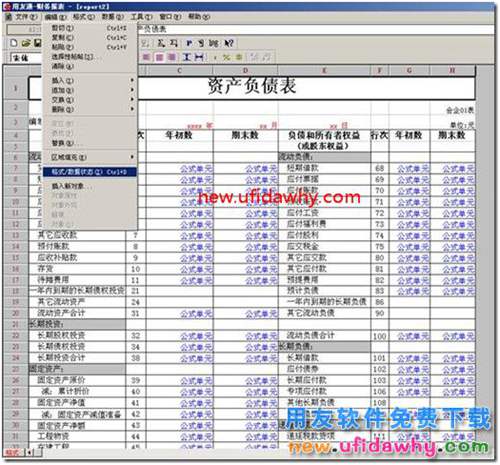Select column H header
This screenshot has width=500, height=465.
coord(452,70)
